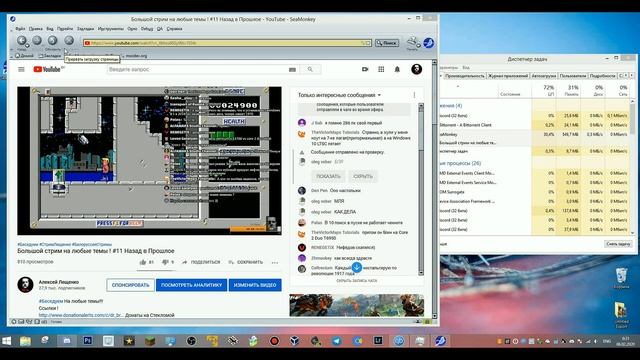Click "Снять задачу" in Task Manager
This screenshot has width=640, height=360.
(x=618, y=244)
